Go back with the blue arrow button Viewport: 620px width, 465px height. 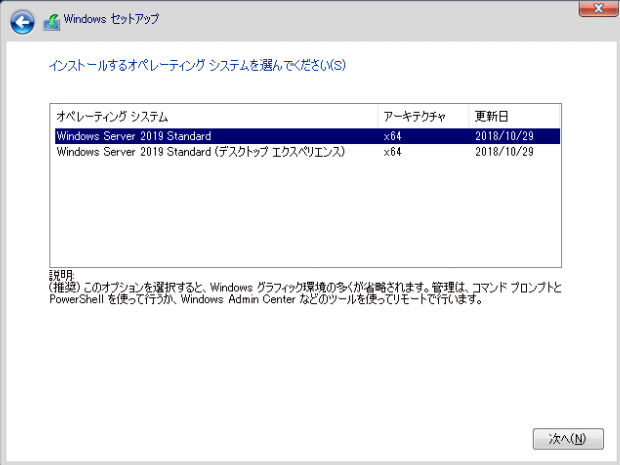(x=22, y=22)
